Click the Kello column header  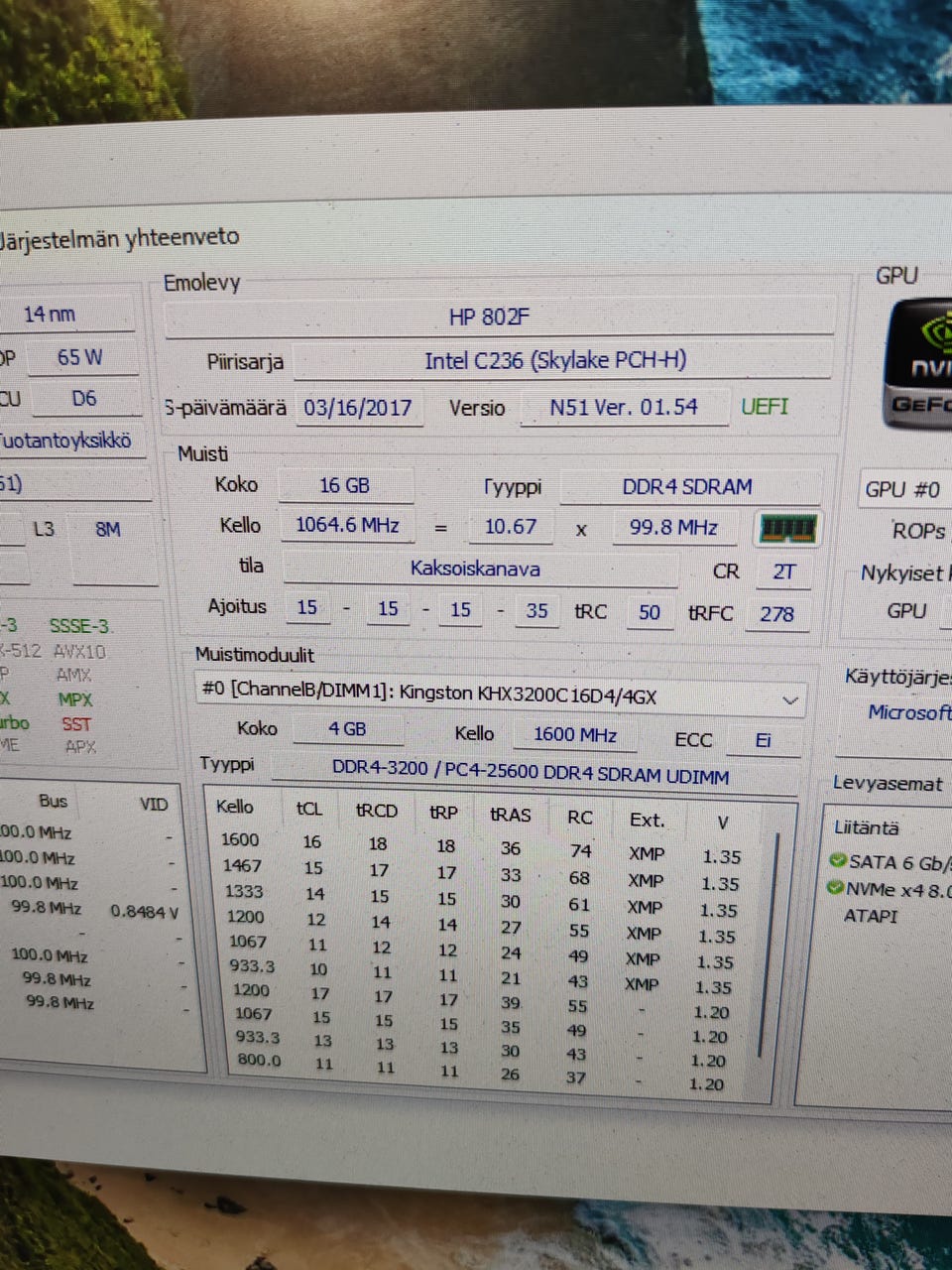click(235, 807)
